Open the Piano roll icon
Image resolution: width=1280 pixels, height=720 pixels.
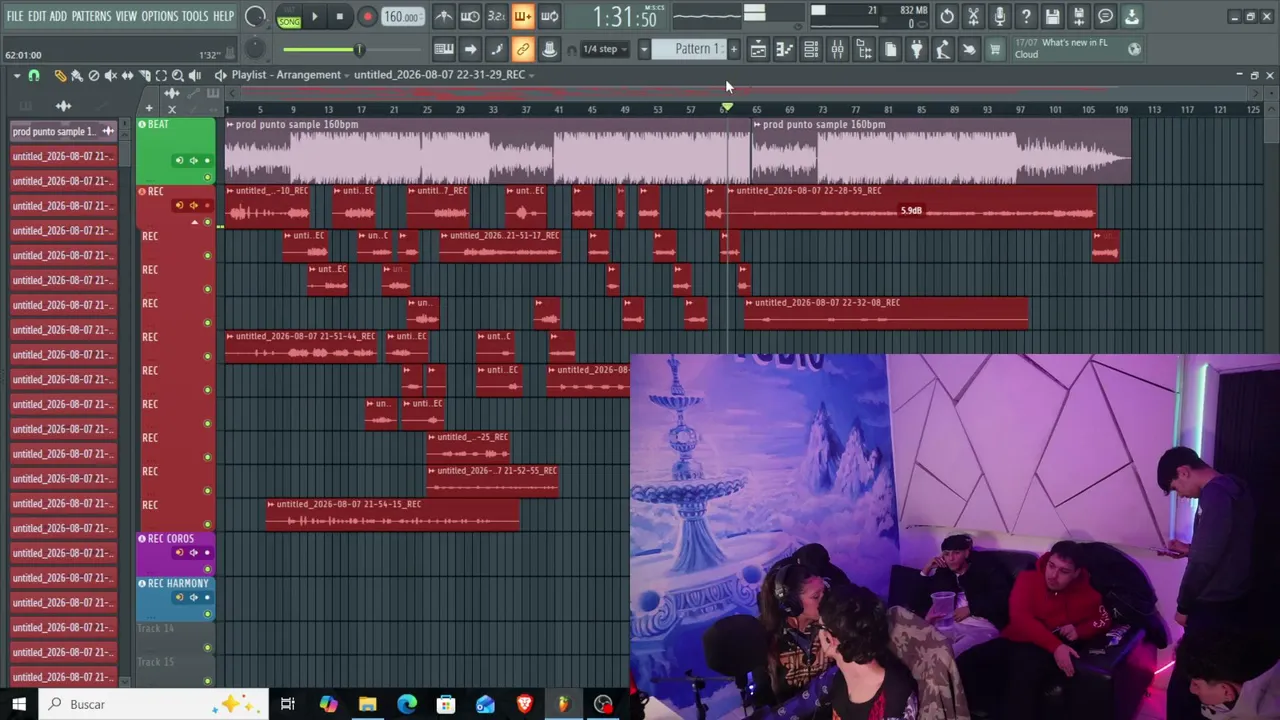coord(785,50)
